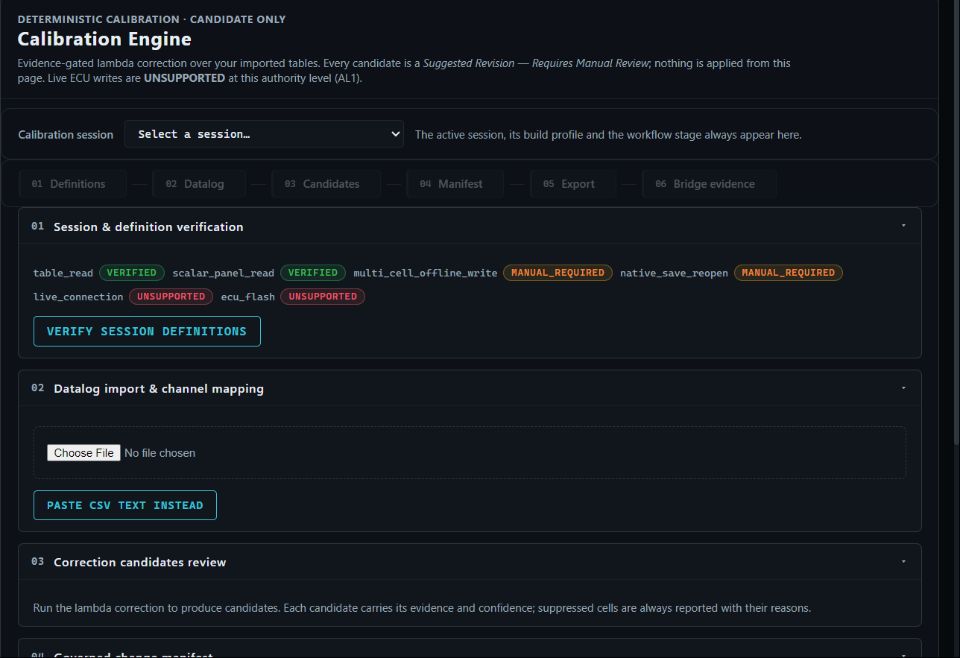960x658 pixels.
Task: Click the native_save_reopen label
Action: (x=674, y=273)
